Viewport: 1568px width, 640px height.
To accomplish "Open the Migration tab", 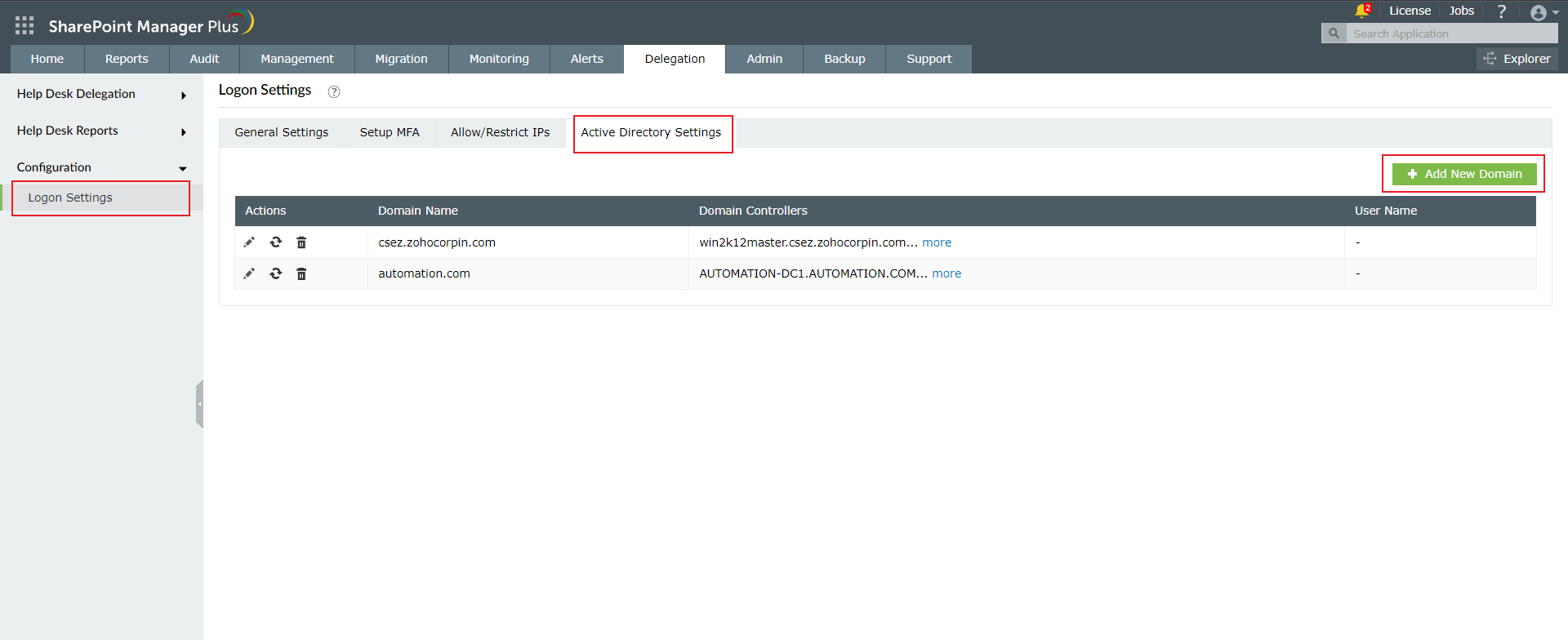I will click(x=401, y=59).
